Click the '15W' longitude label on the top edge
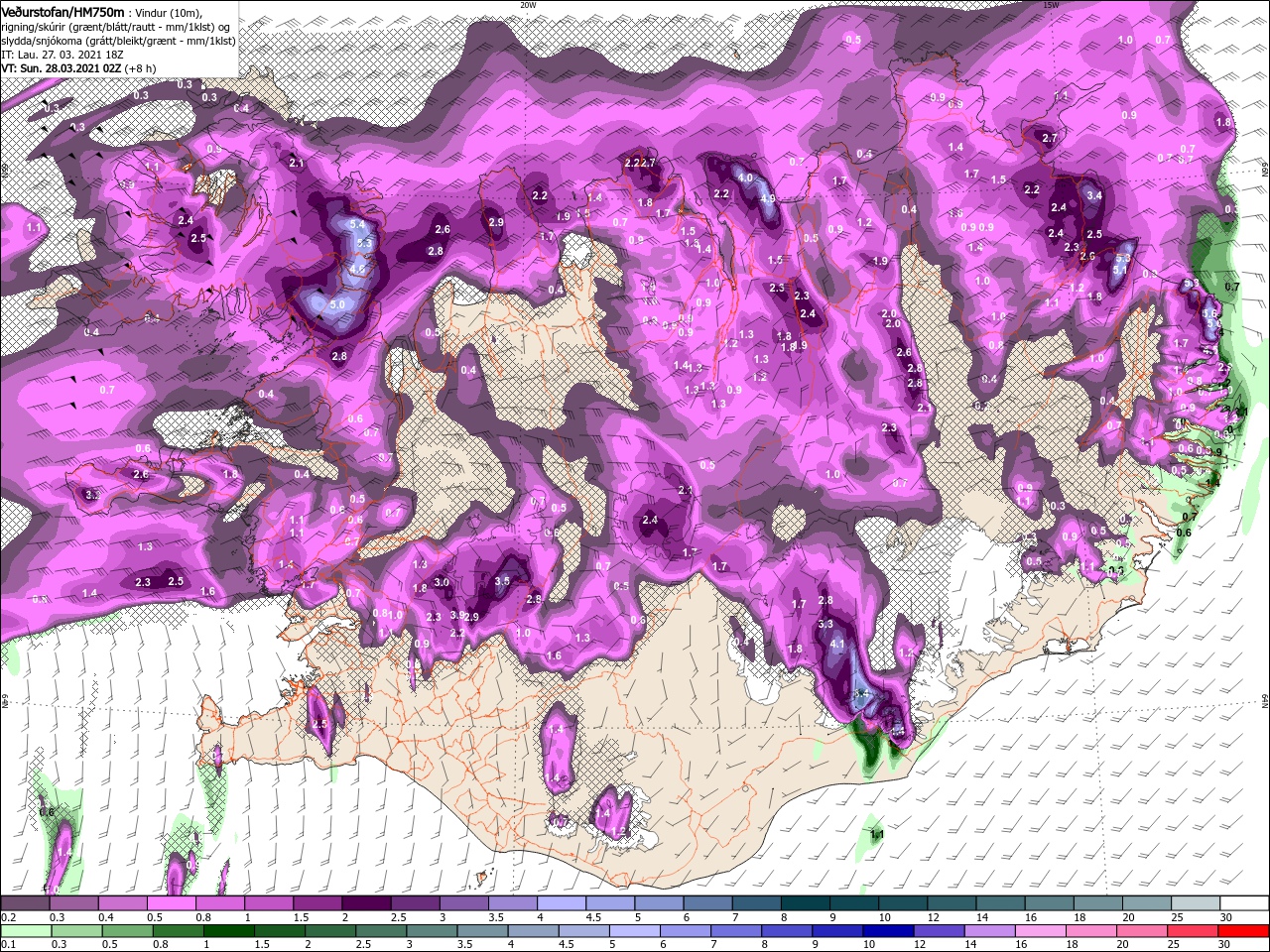 1051,5
